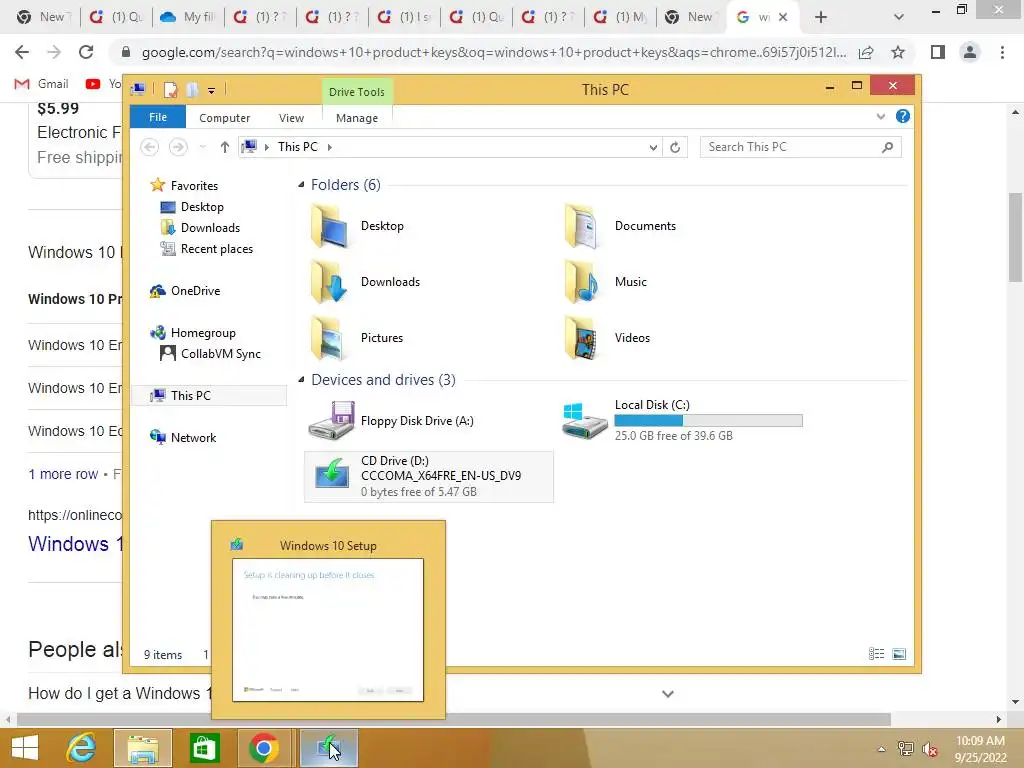
Task: Expand the Google People also ask question
Action: click(x=667, y=694)
